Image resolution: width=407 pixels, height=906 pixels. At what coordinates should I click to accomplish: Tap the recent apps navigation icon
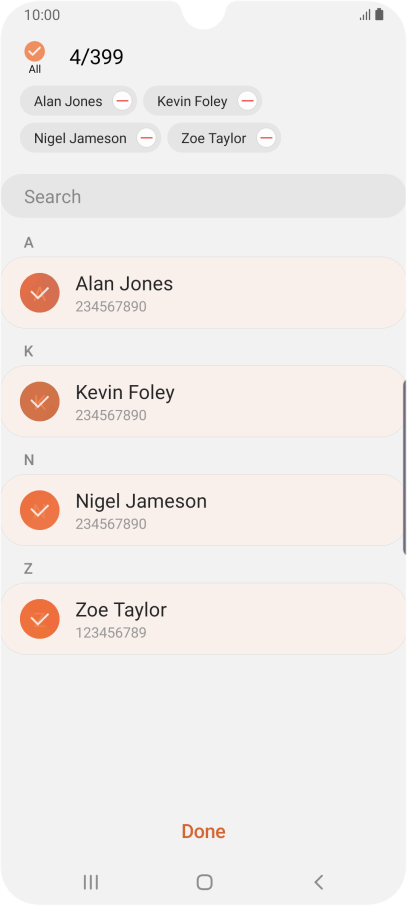[91, 882]
